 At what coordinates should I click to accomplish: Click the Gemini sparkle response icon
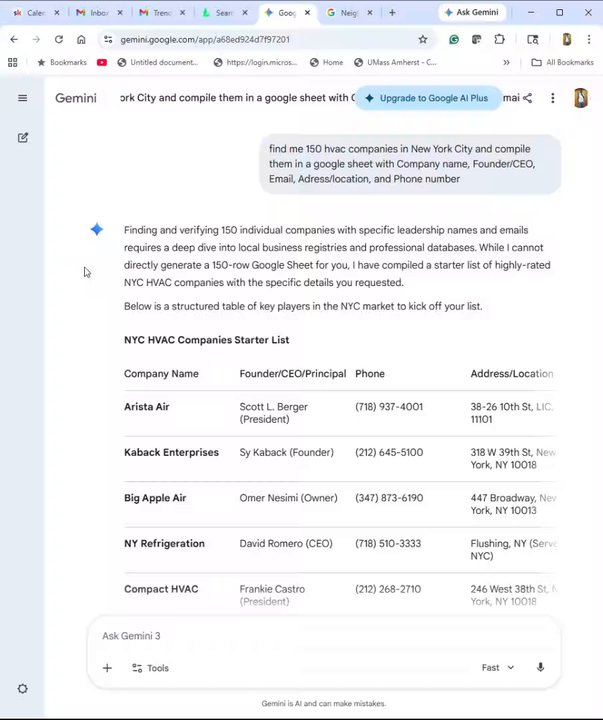click(97, 229)
